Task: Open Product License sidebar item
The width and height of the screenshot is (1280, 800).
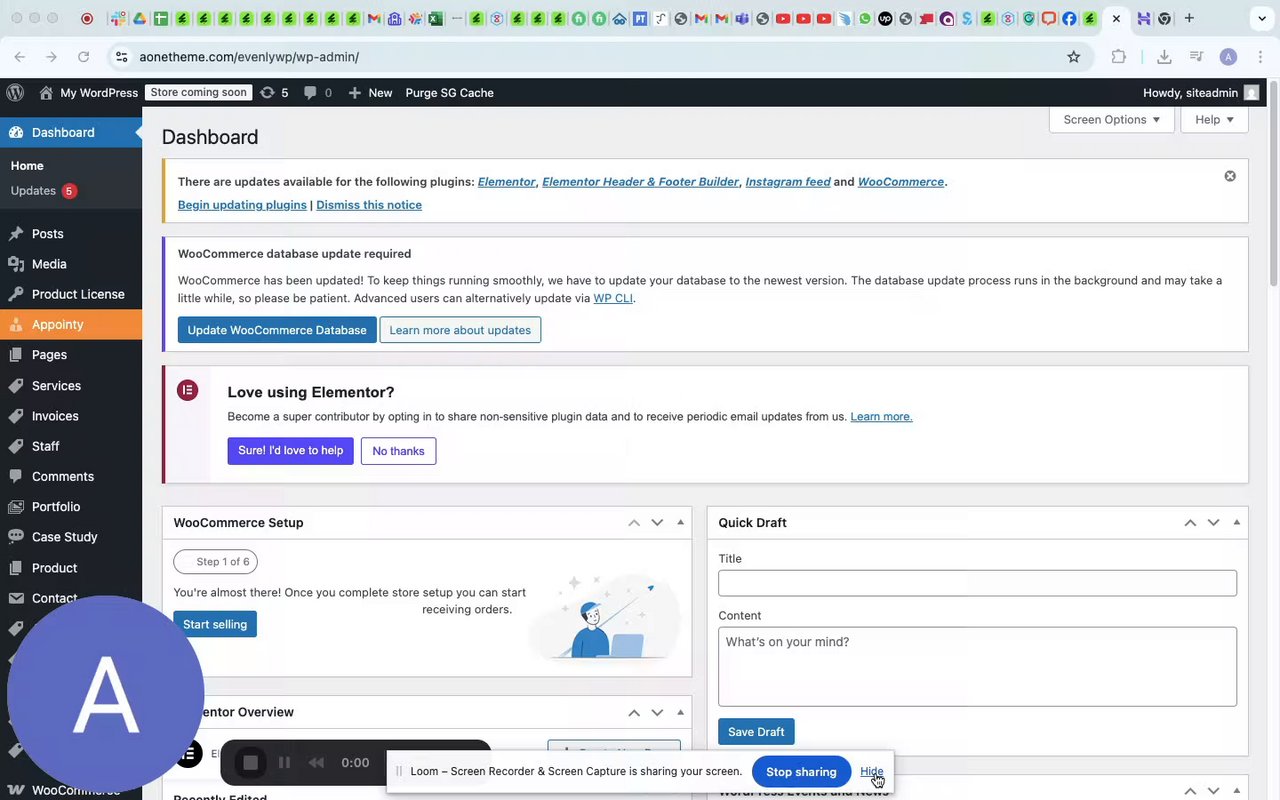Action: pyautogui.click(x=71, y=294)
